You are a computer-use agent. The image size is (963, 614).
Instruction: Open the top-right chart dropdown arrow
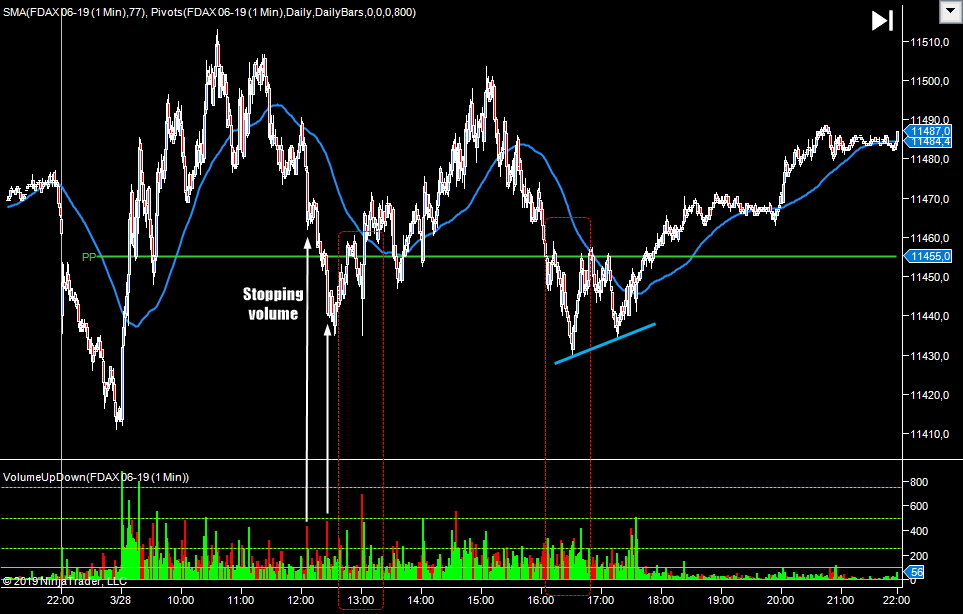point(948,12)
